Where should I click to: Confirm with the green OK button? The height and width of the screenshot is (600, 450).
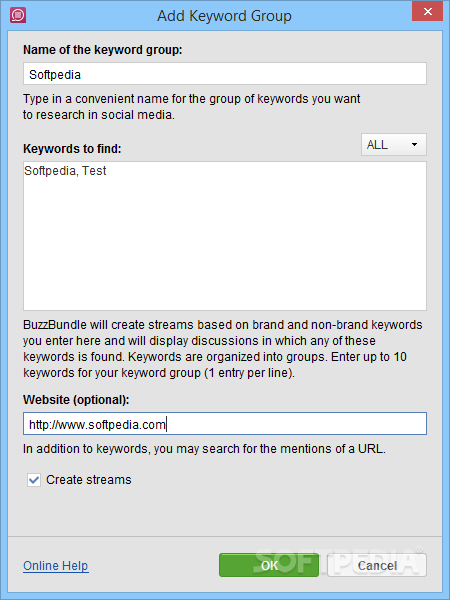[269, 565]
